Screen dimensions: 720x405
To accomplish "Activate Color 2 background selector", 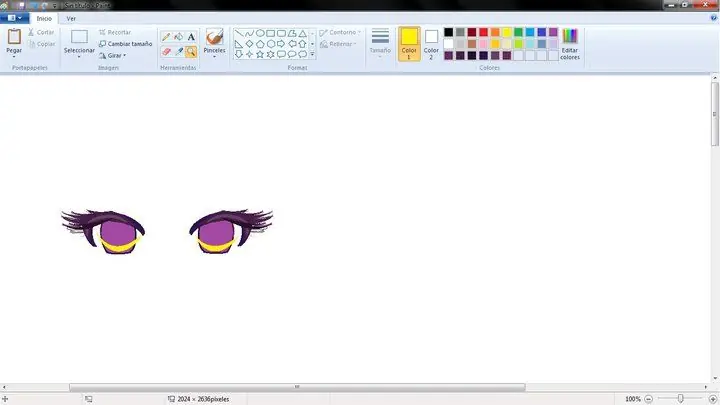I will [x=431, y=44].
